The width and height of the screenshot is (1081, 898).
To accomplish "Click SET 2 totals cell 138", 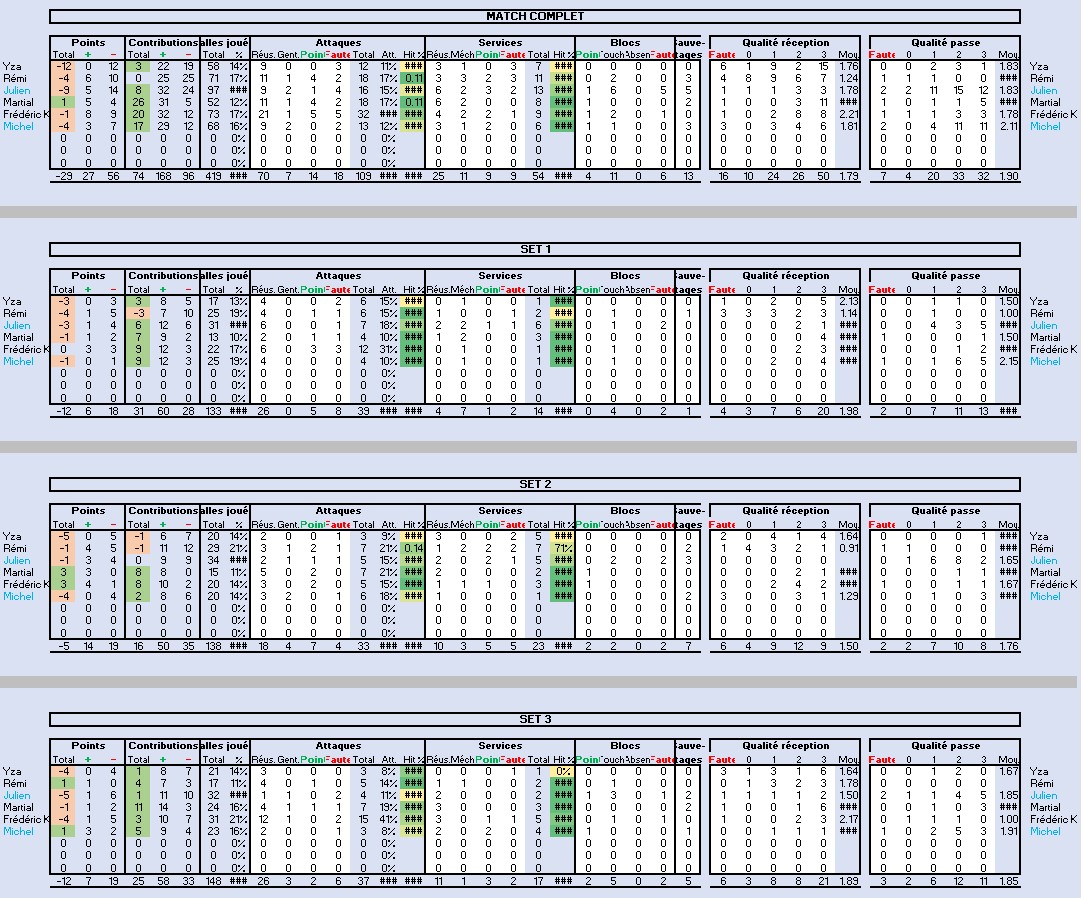I will 213,646.
